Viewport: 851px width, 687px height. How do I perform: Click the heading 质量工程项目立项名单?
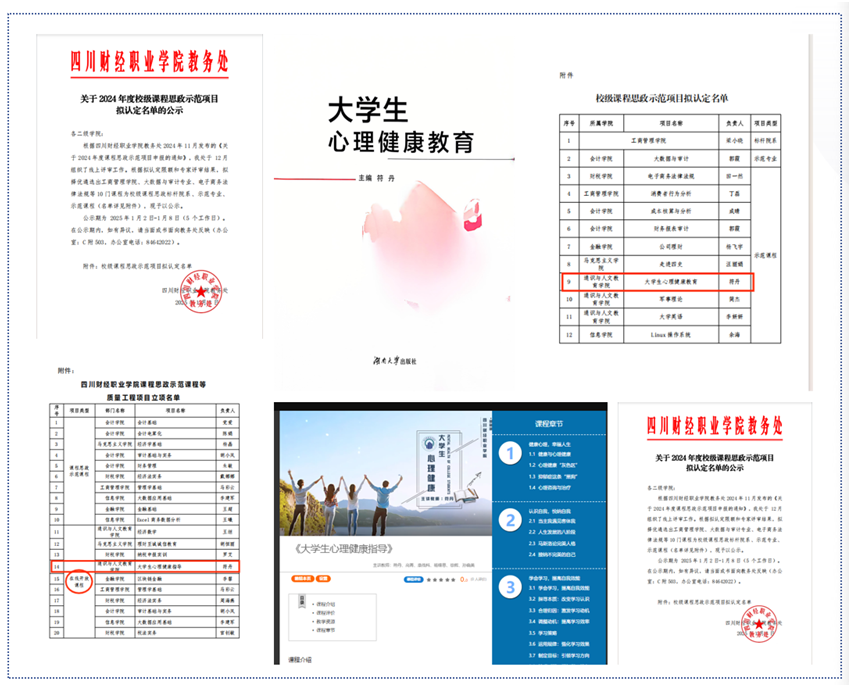click(143, 397)
